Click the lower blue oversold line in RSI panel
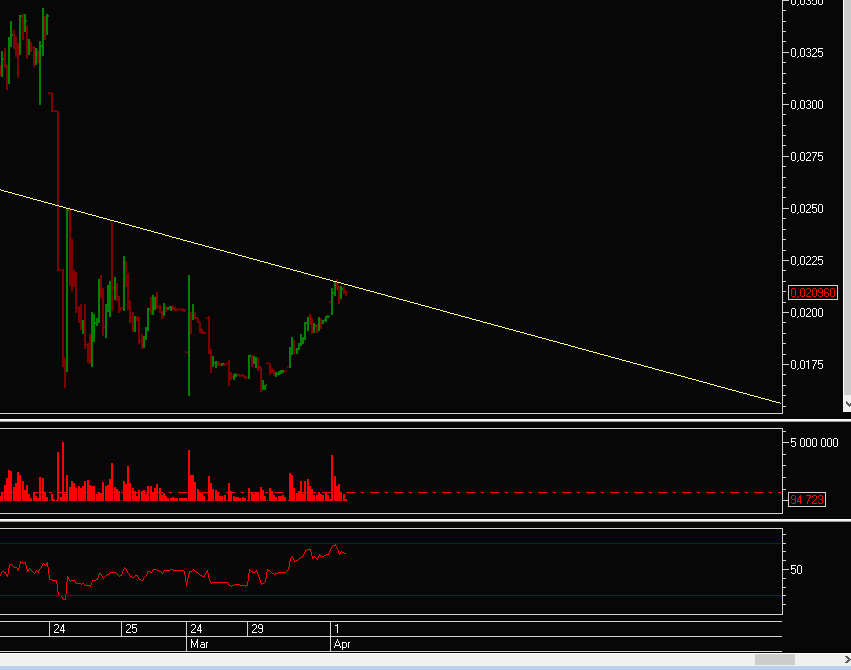Image resolution: width=851 pixels, height=670 pixels. (391, 596)
